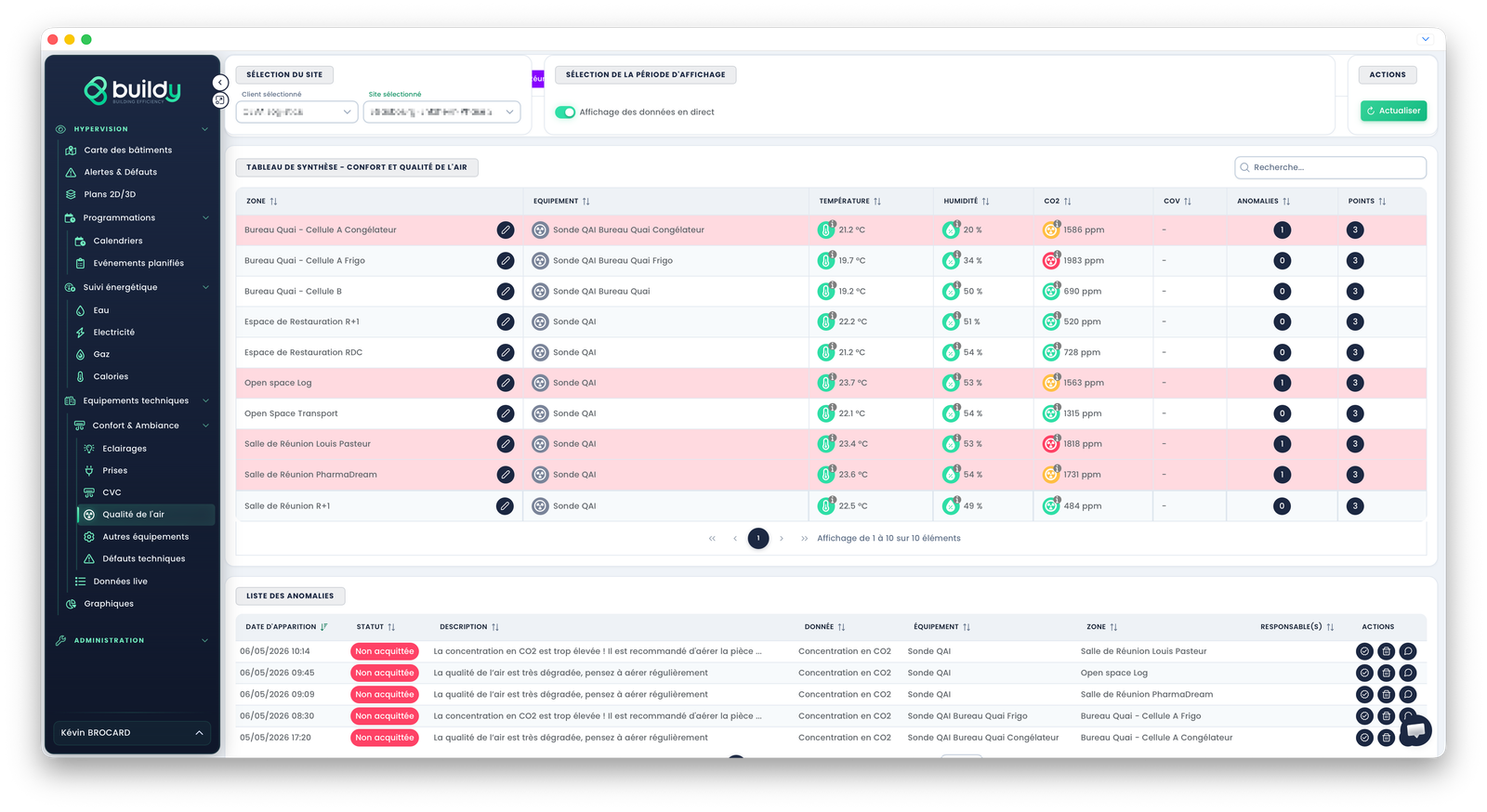This screenshot has height=812, width=1487.
Task: Open Autres équipements page
Action: point(145,537)
